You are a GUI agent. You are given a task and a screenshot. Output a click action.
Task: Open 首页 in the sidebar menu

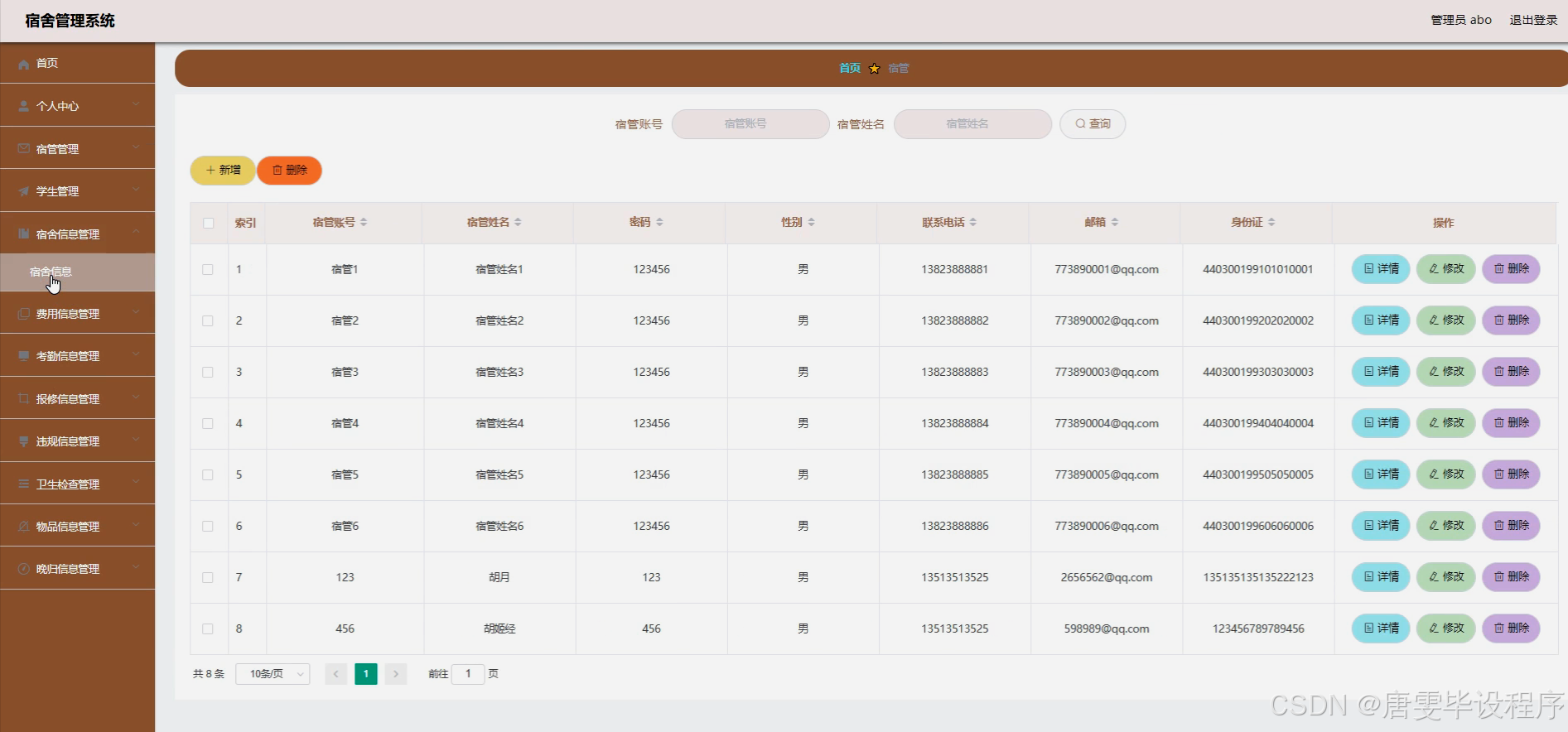tap(77, 63)
